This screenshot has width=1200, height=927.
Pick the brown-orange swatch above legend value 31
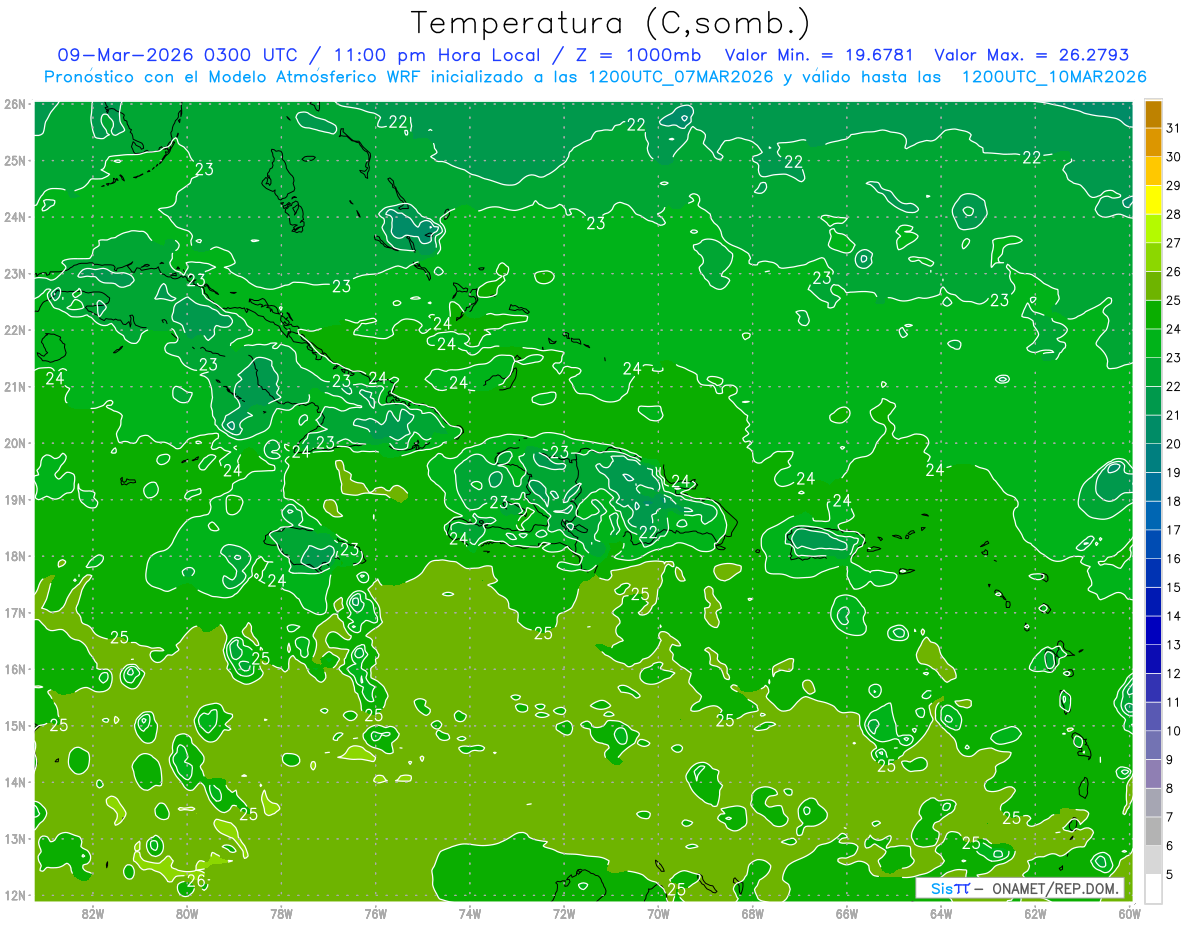1153,113
